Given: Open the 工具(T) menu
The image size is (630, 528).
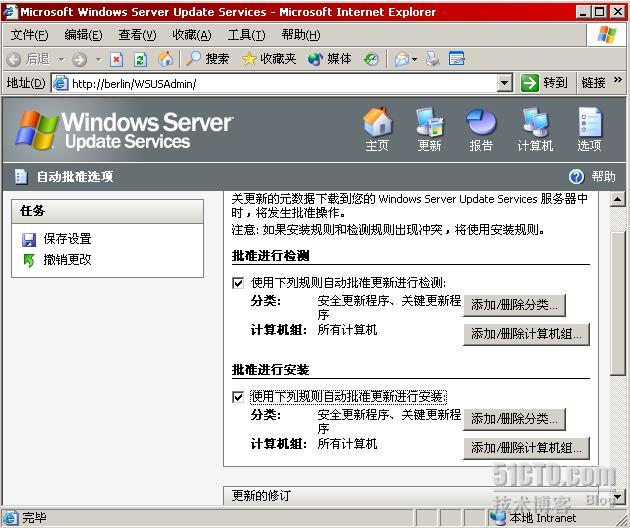Looking at the screenshot, I should tap(246, 35).
